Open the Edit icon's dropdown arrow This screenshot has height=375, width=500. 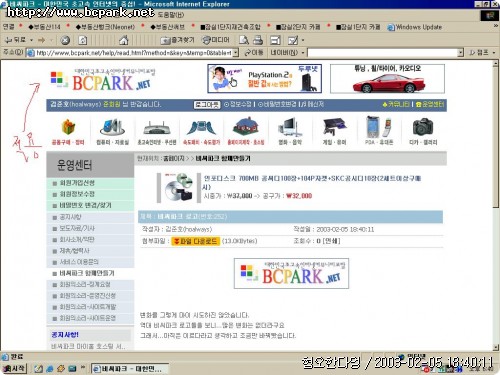[x=303, y=40]
